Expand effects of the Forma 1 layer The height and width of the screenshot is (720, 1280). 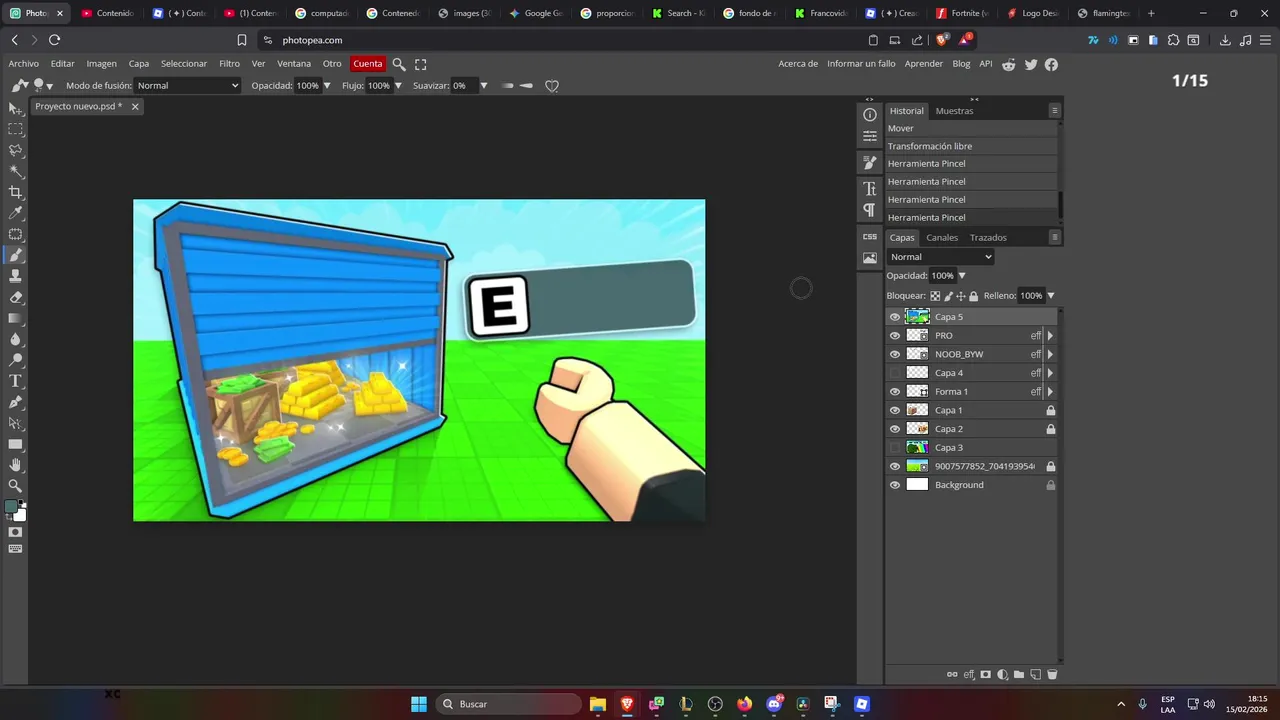point(1050,392)
